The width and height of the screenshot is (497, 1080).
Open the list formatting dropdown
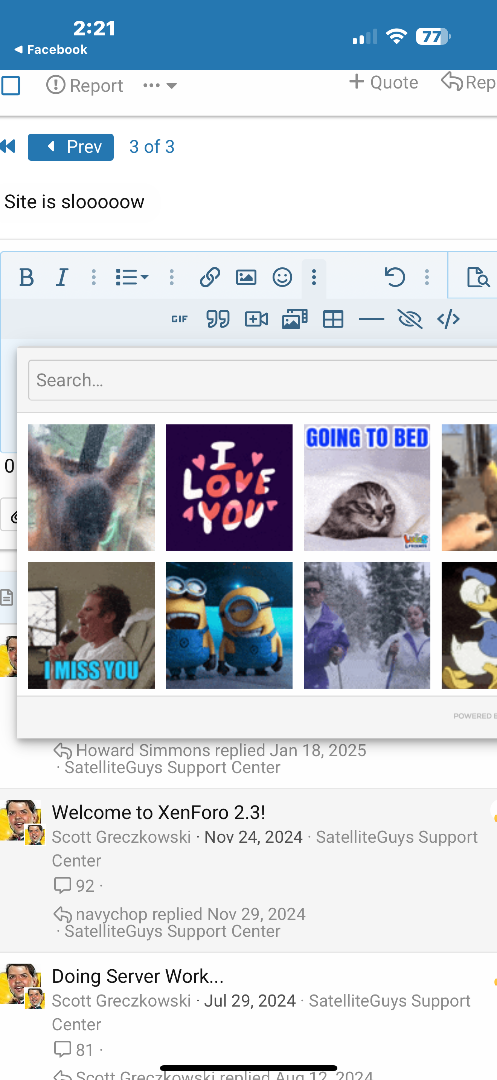coord(131,278)
